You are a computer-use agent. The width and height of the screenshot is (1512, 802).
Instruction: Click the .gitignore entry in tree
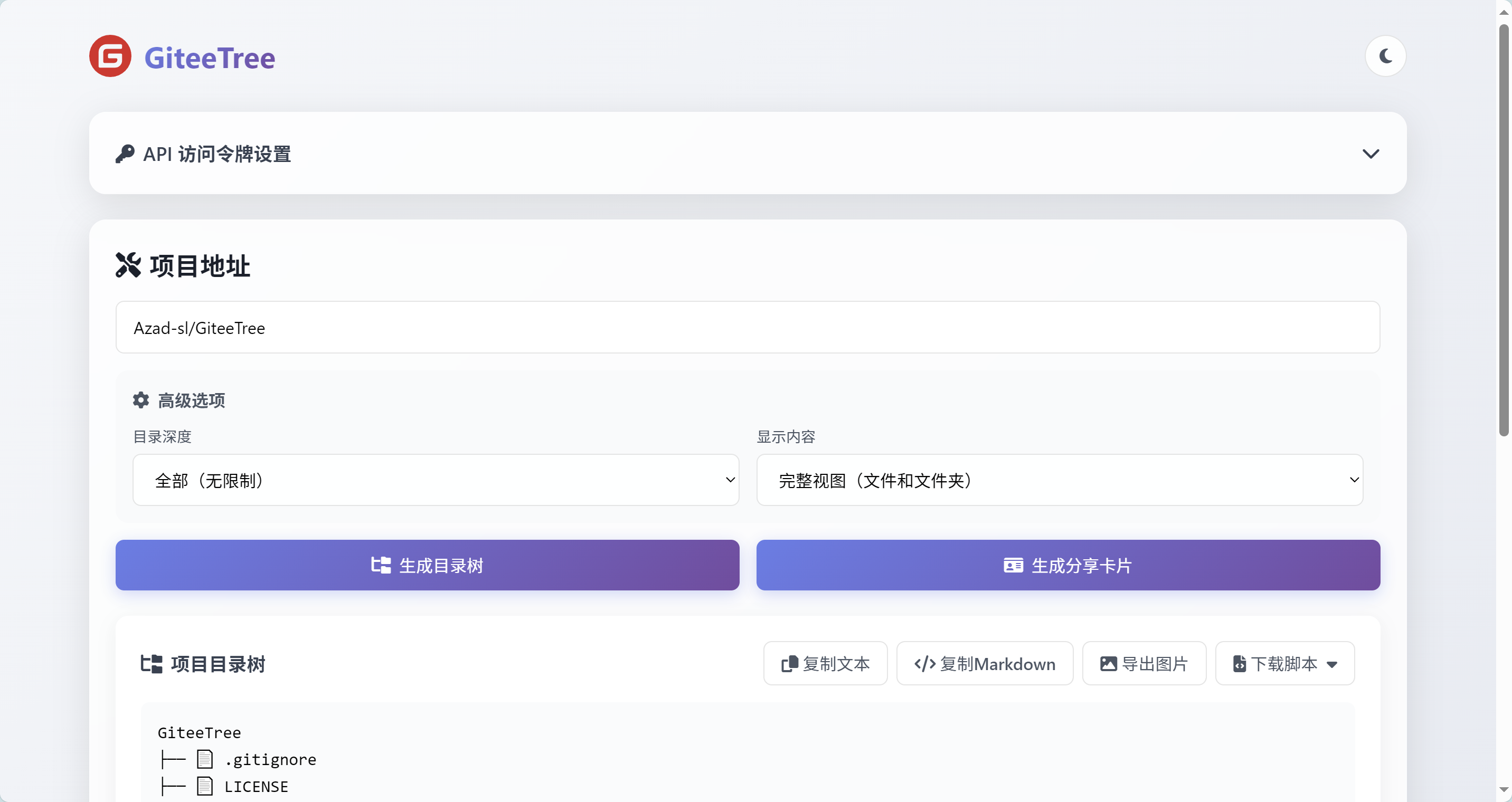pyautogui.click(x=270, y=759)
